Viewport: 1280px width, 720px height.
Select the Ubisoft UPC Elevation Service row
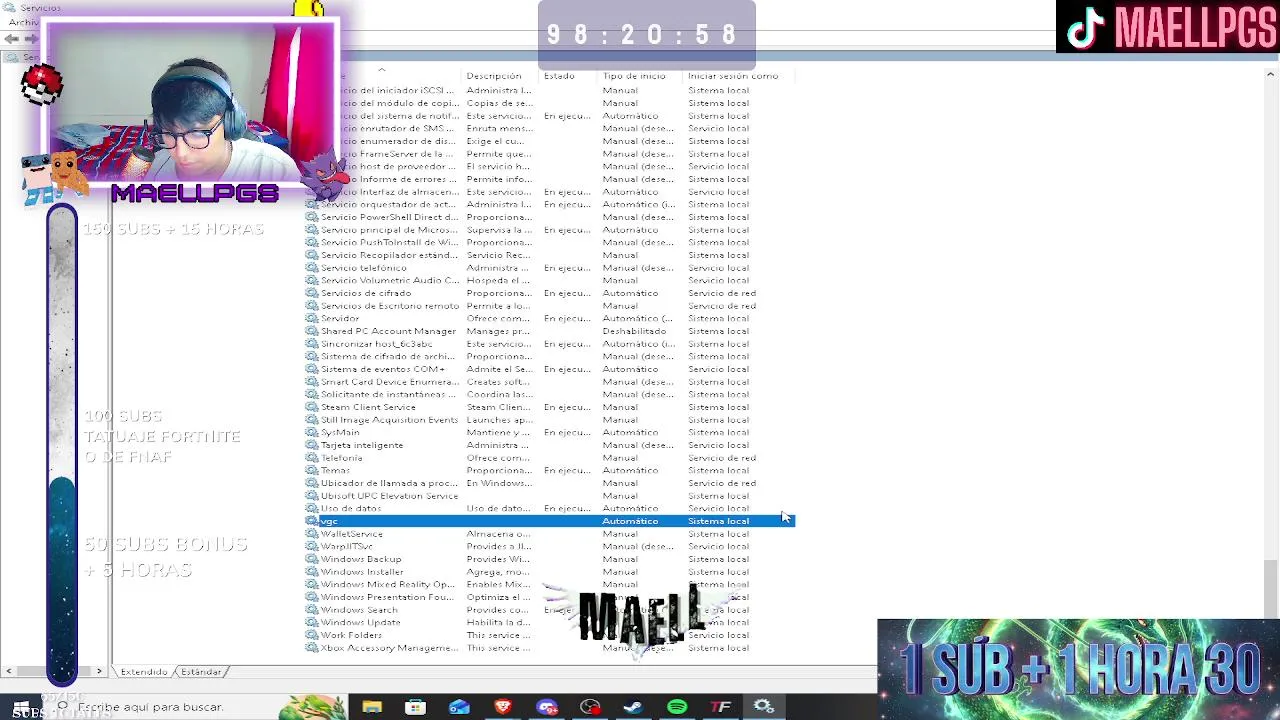pyautogui.click(x=550, y=496)
